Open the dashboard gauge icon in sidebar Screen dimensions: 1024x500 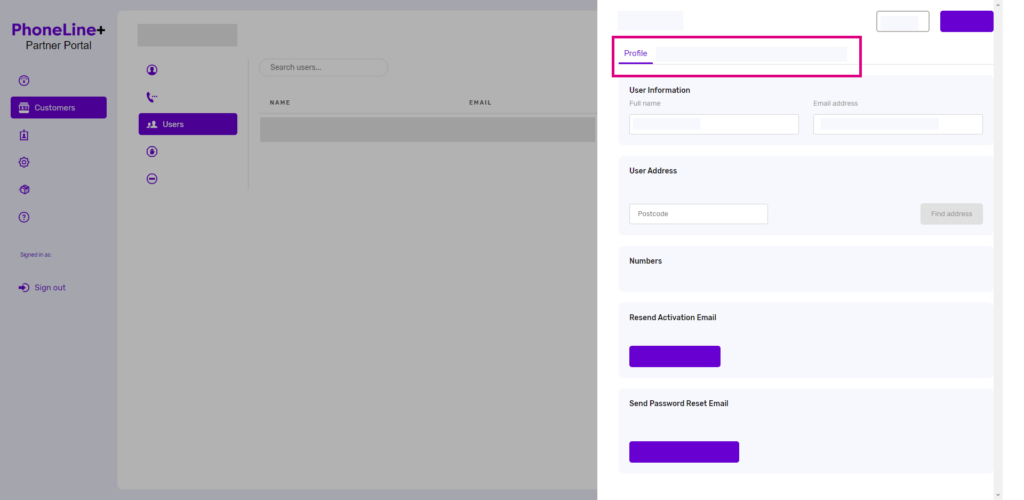[24, 80]
